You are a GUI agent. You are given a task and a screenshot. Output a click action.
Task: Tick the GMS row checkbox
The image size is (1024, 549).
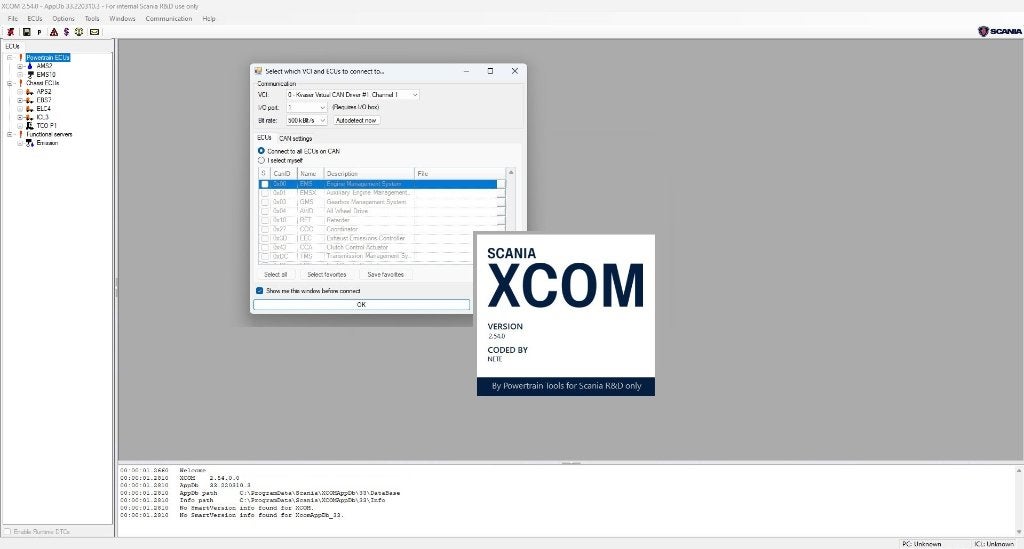[264, 202]
